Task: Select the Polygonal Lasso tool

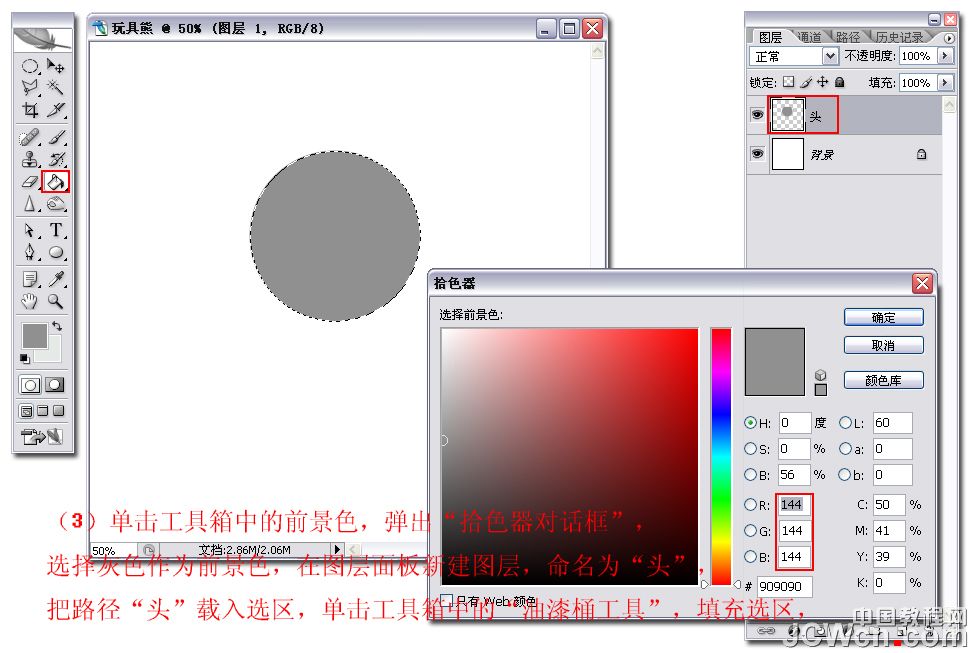Action: click(x=29, y=88)
